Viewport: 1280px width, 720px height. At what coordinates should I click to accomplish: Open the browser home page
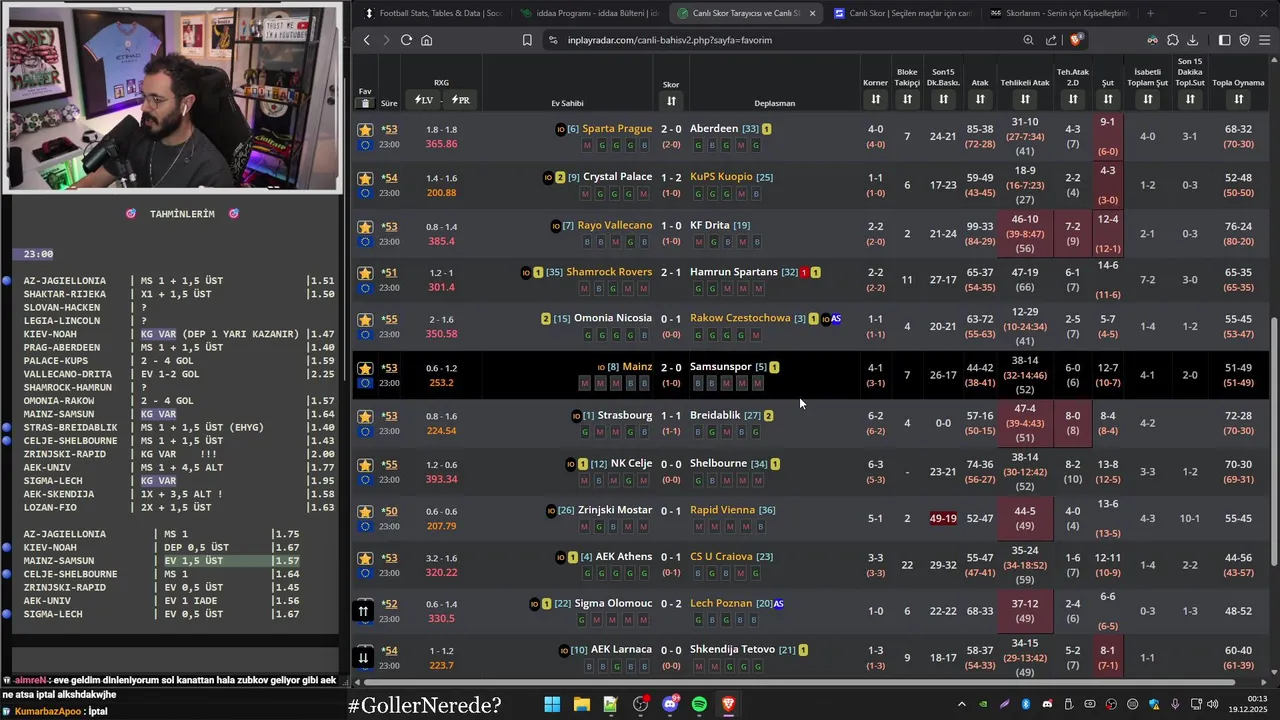pos(427,40)
